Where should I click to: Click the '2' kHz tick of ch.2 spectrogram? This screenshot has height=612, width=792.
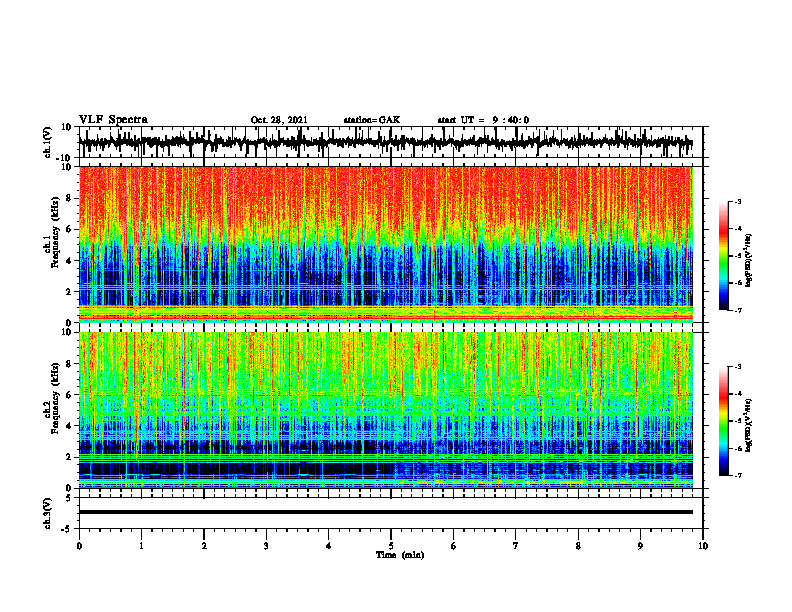click(x=69, y=457)
